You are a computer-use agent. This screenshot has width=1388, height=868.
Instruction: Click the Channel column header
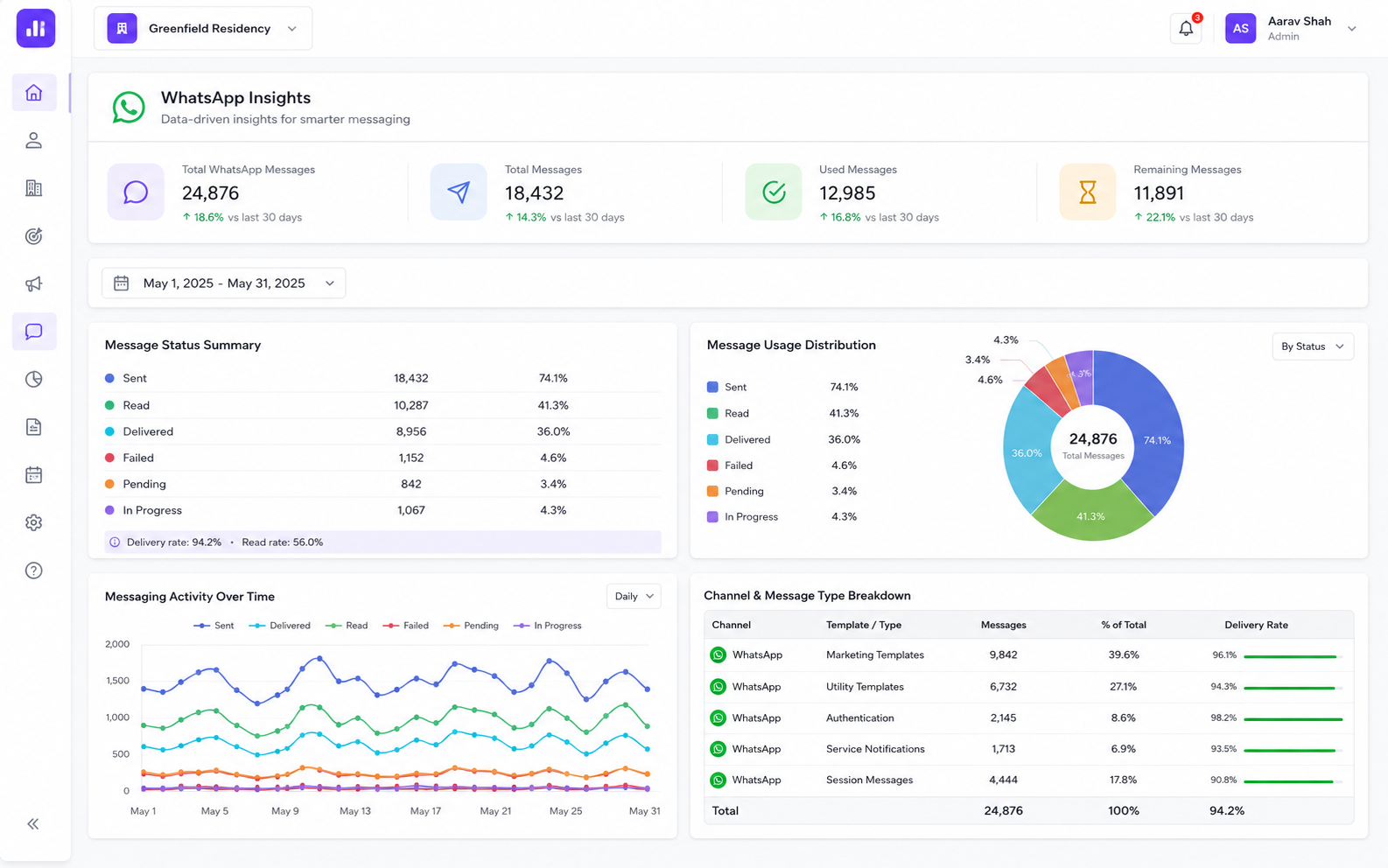[x=732, y=625]
